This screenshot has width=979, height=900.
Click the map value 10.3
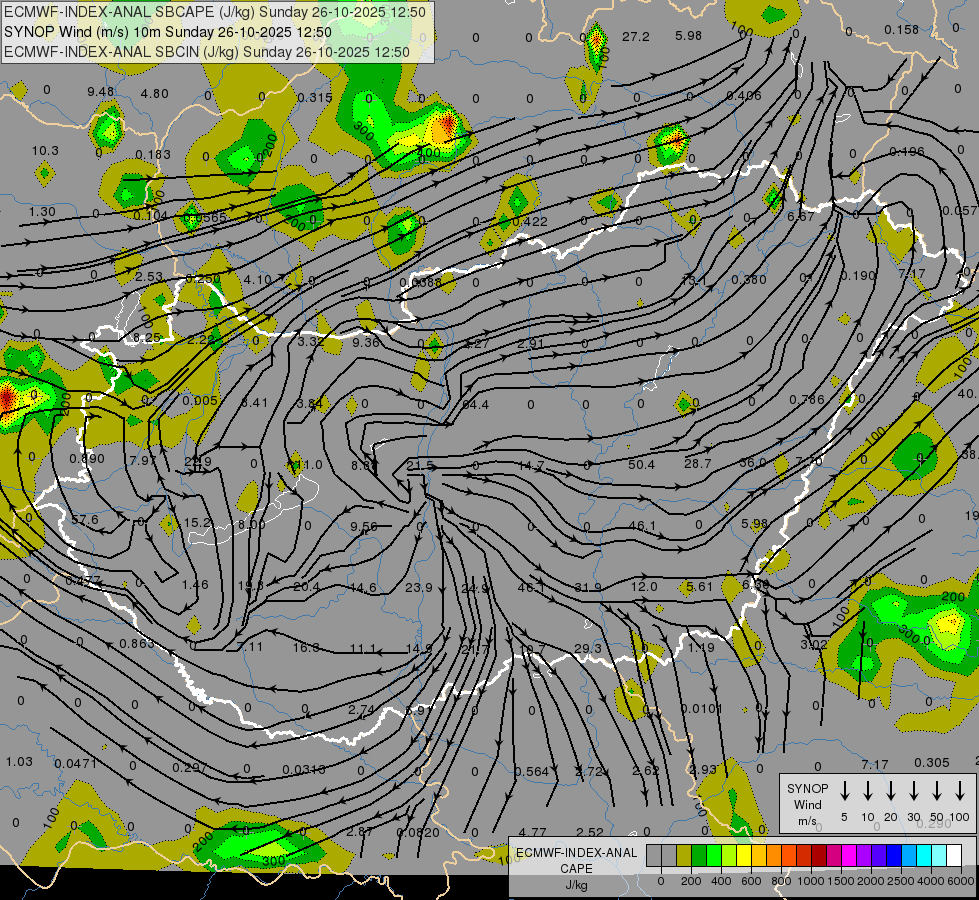point(45,151)
